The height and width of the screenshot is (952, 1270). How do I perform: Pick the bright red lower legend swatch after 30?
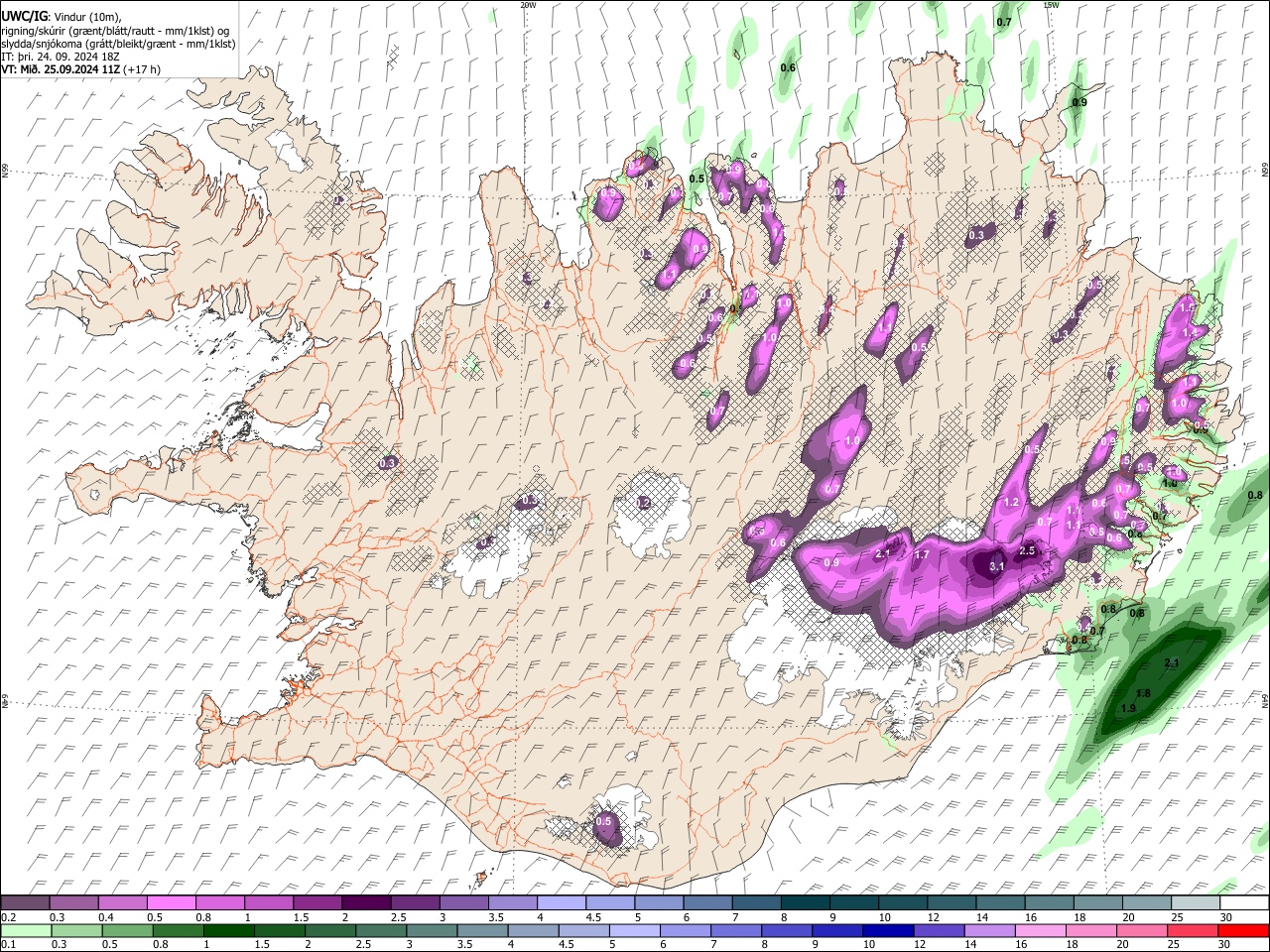[1243, 930]
